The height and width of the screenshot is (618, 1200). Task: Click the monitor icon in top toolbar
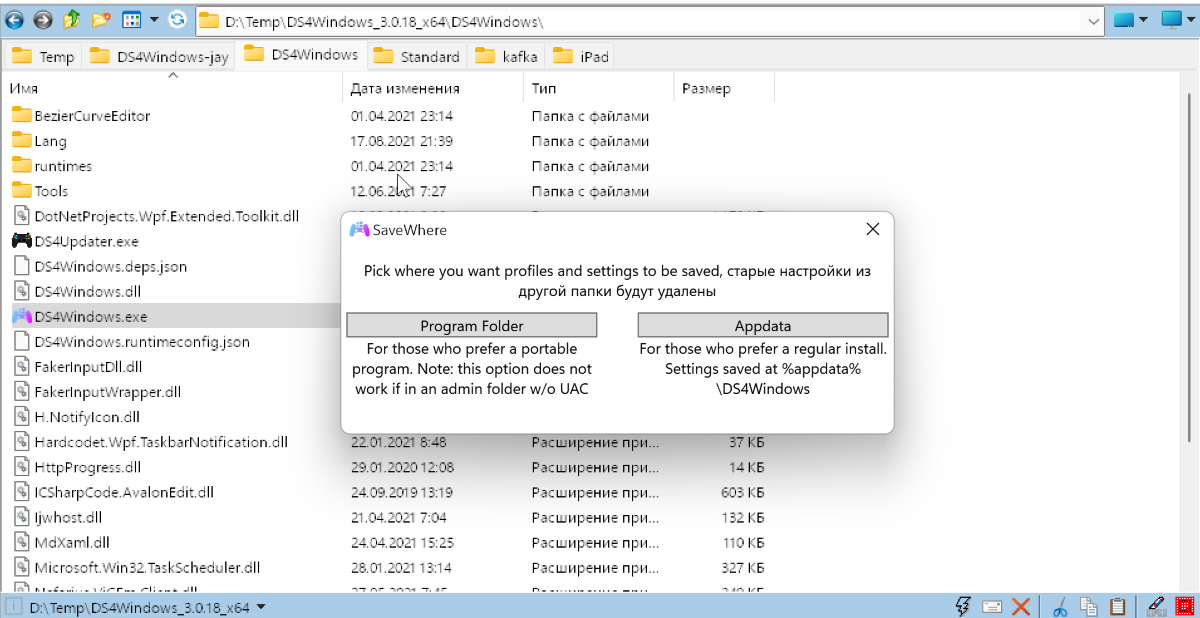pos(1171,18)
